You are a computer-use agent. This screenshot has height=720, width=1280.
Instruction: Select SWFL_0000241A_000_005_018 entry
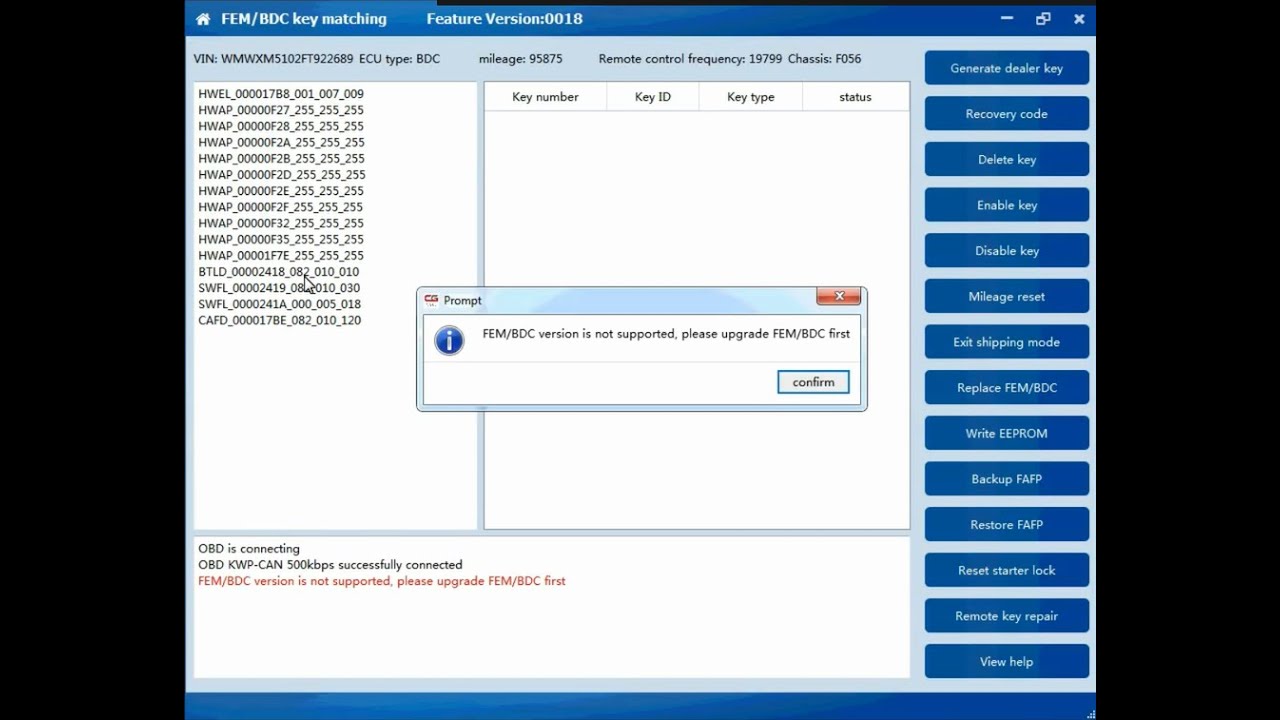tap(280, 304)
